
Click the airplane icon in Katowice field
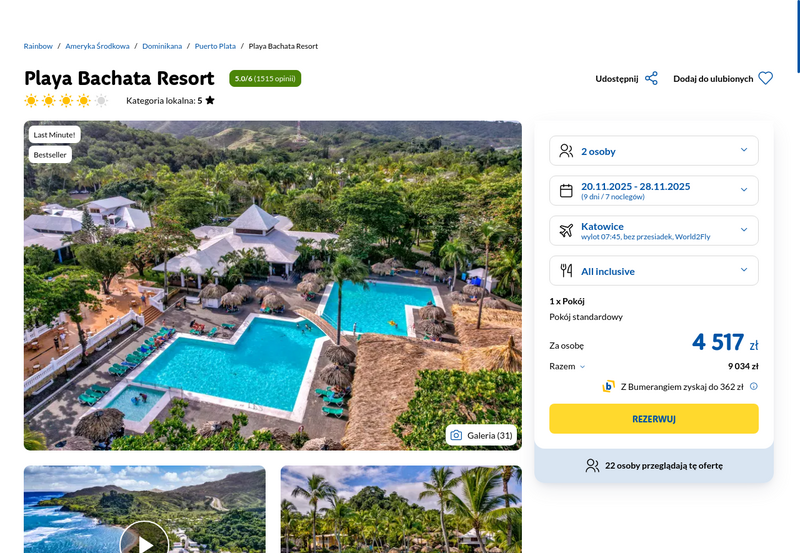tap(566, 231)
